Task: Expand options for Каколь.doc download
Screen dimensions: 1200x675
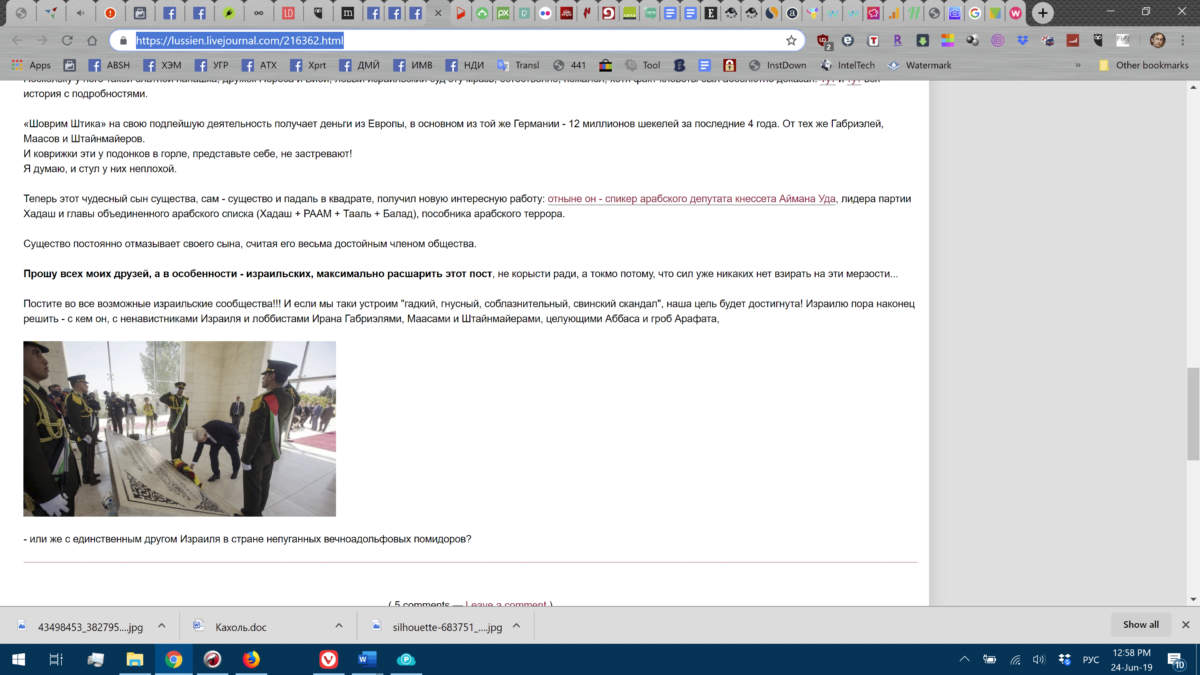Action: pyautogui.click(x=337, y=626)
